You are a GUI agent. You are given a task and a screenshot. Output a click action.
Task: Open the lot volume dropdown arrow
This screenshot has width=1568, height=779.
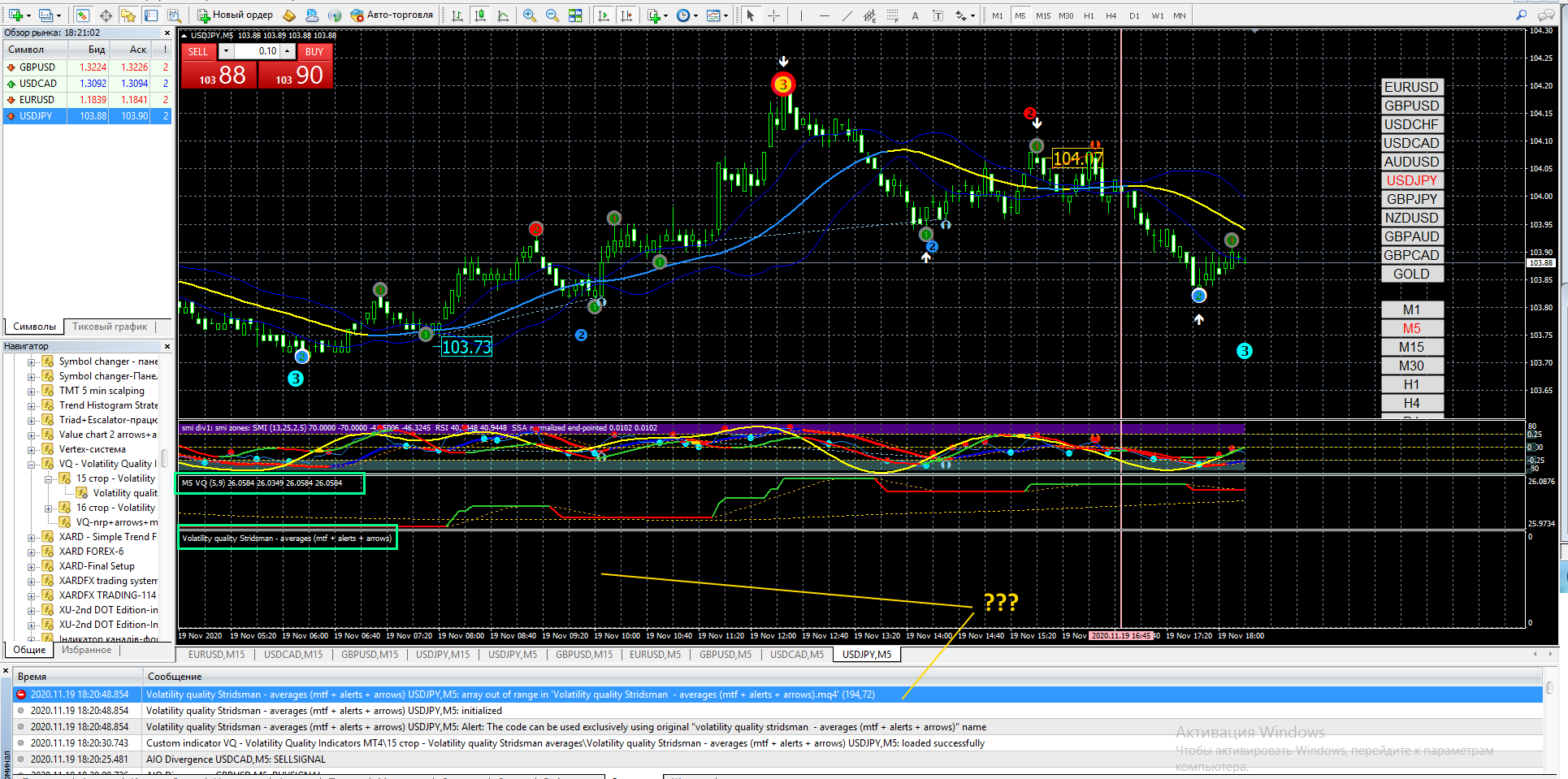pos(226,51)
